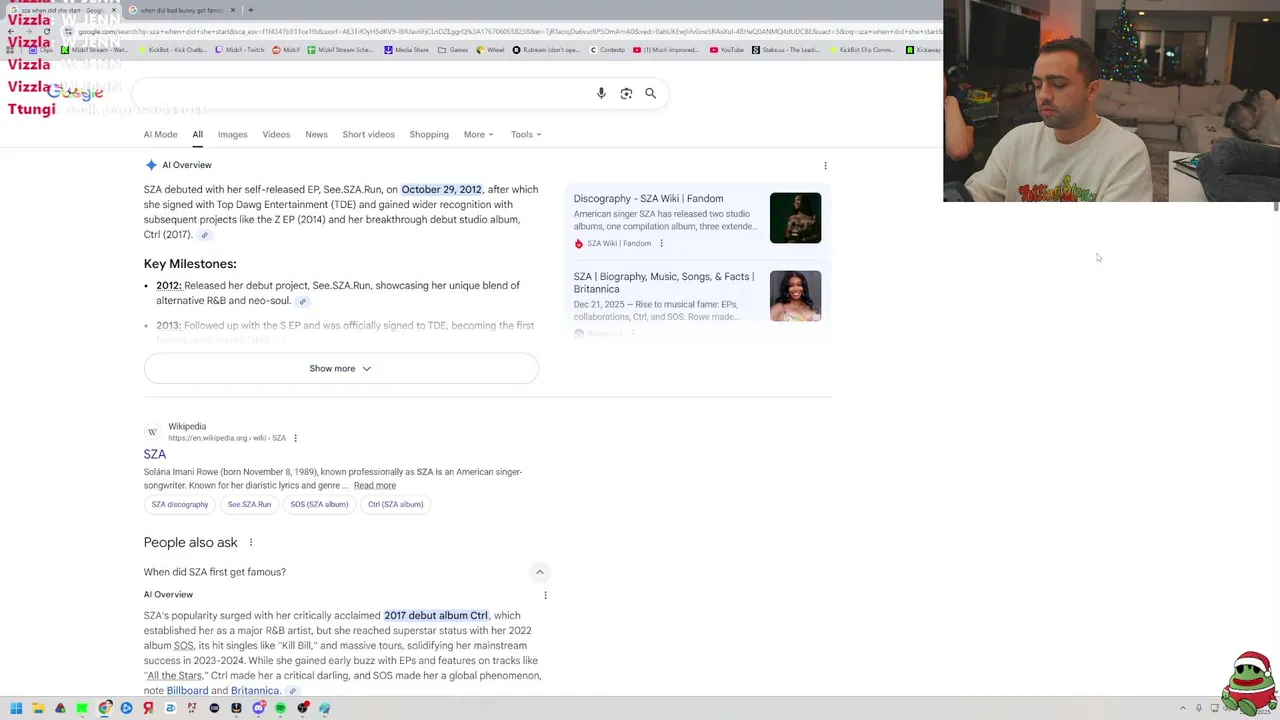Viewport: 1280px width, 720px height.
Task: Click the source link icon after 'neo-soul.'
Action: pyautogui.click(x=302, y=301)
